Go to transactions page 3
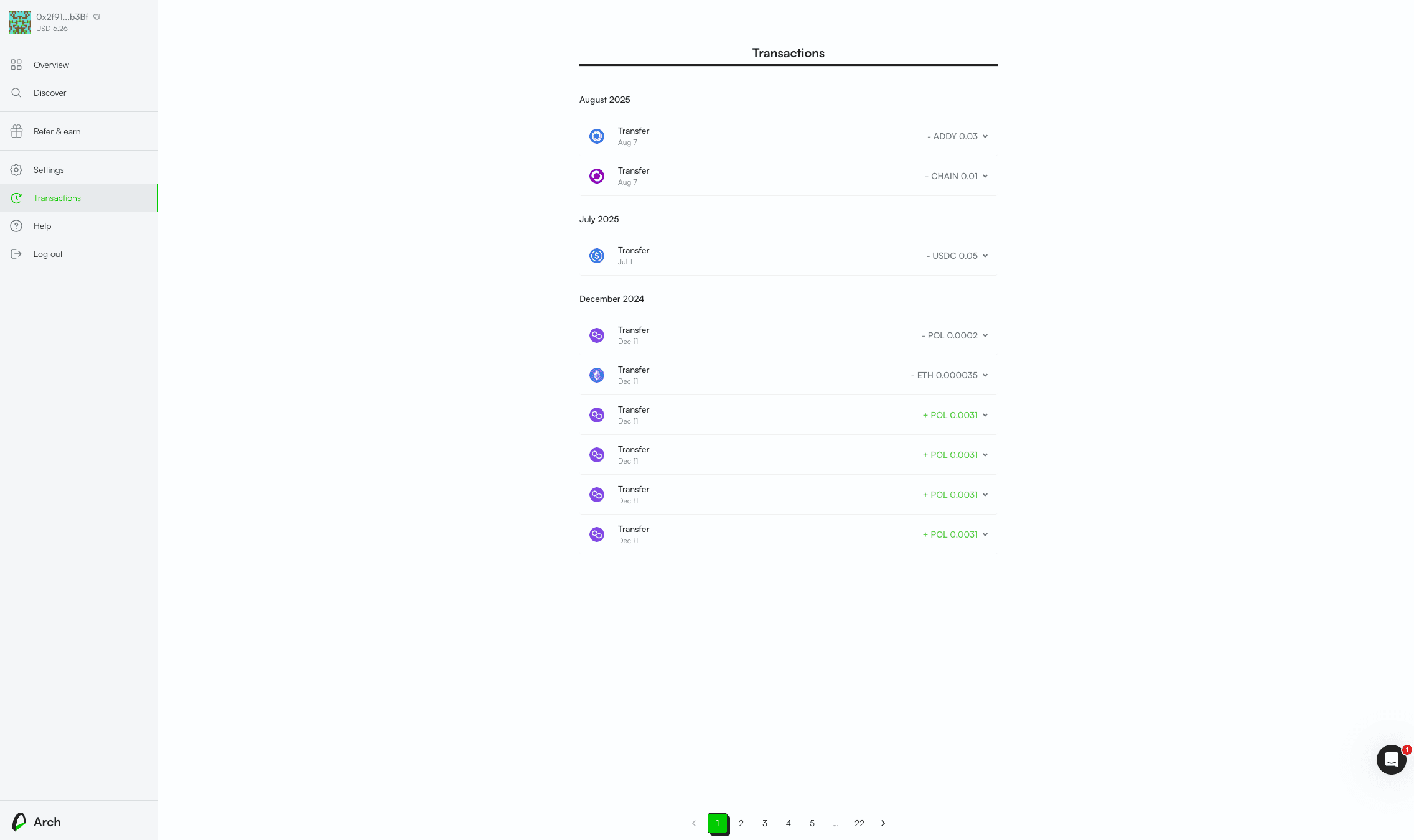The image size is (1414, 840). (x=764, y=823)
